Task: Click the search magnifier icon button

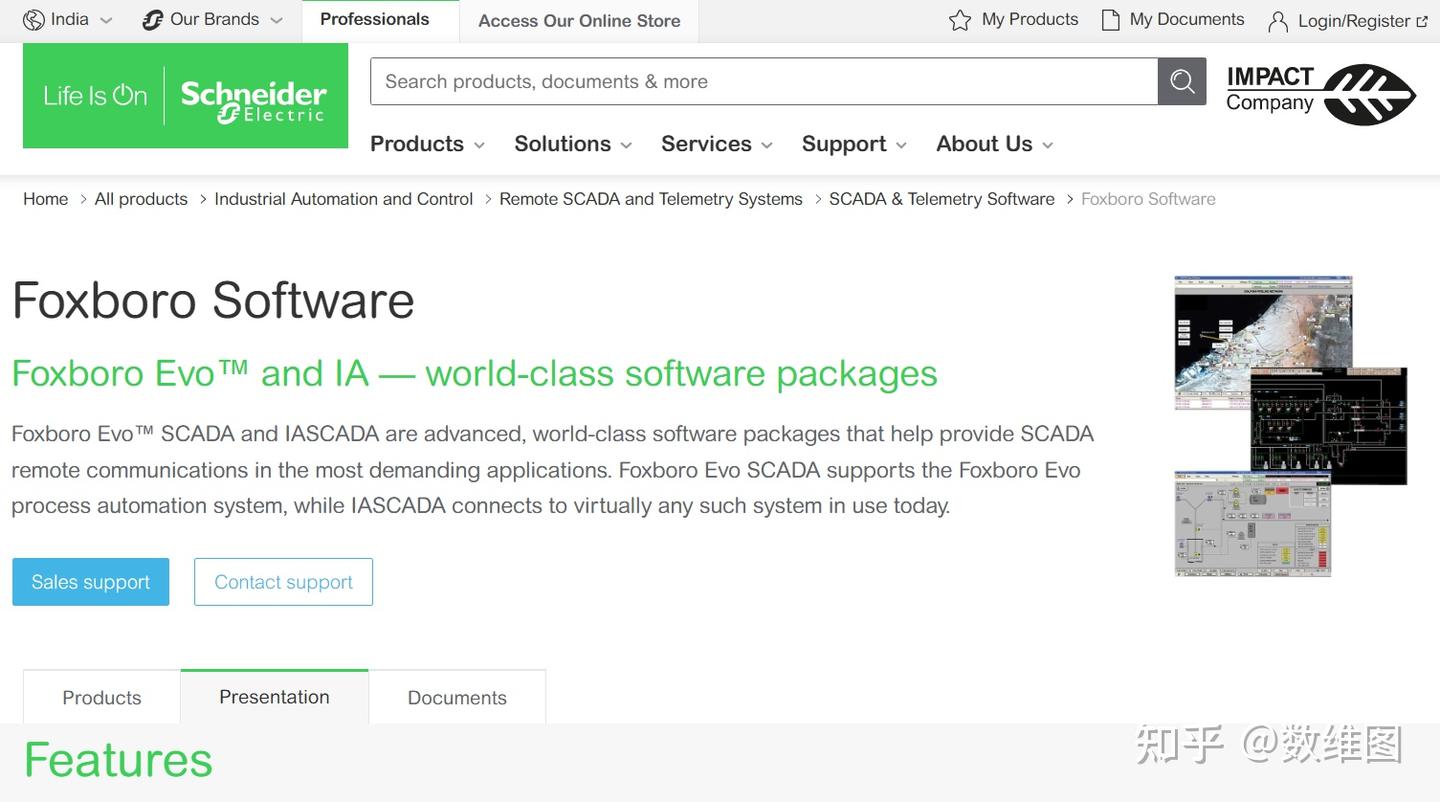Action: click(1182, 82)
